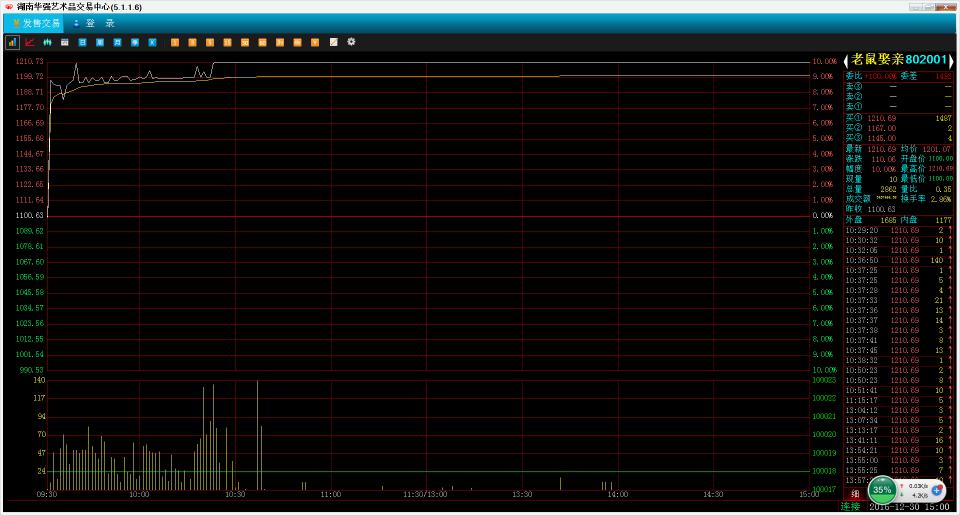The width and height of the screenshot is (960, 516).
Task: Click the 990.53 bottom price axis label
Action: tap(31, 370)
